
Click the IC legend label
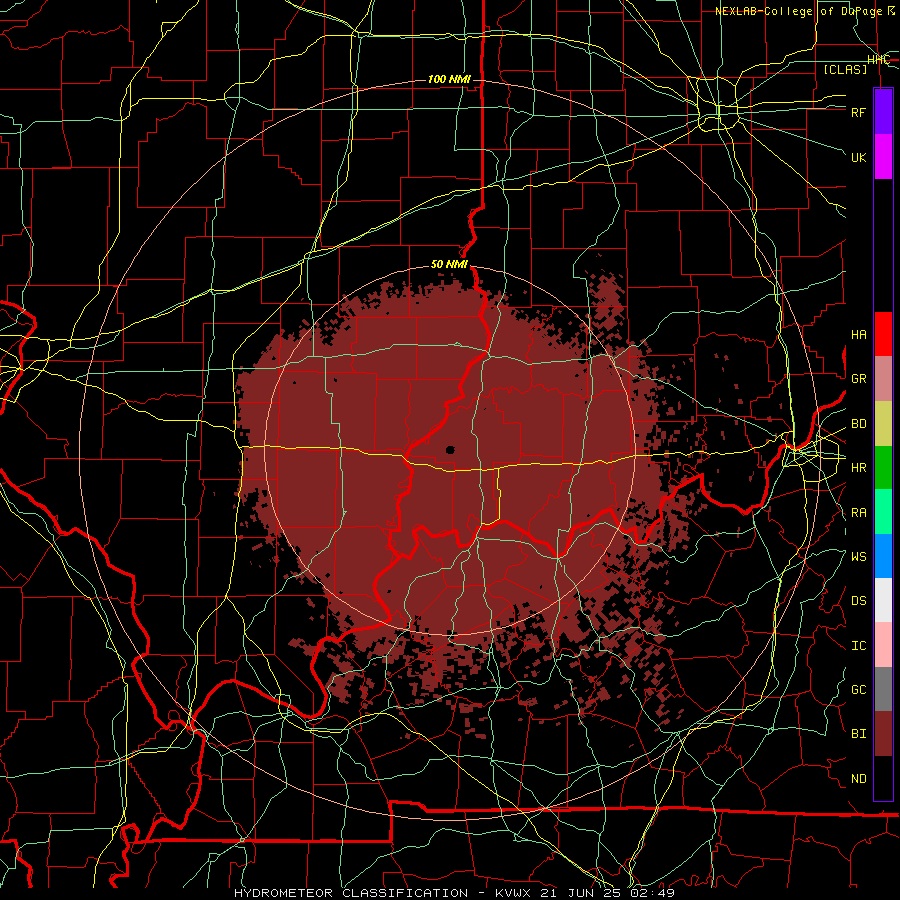click(858, 646)
